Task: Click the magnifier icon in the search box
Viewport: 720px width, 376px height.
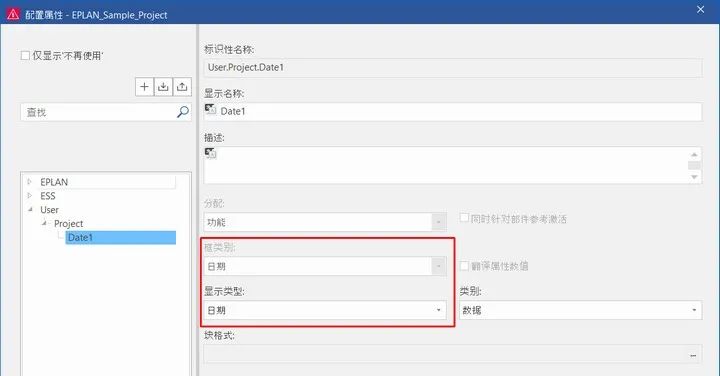Action: coord(182,112)
